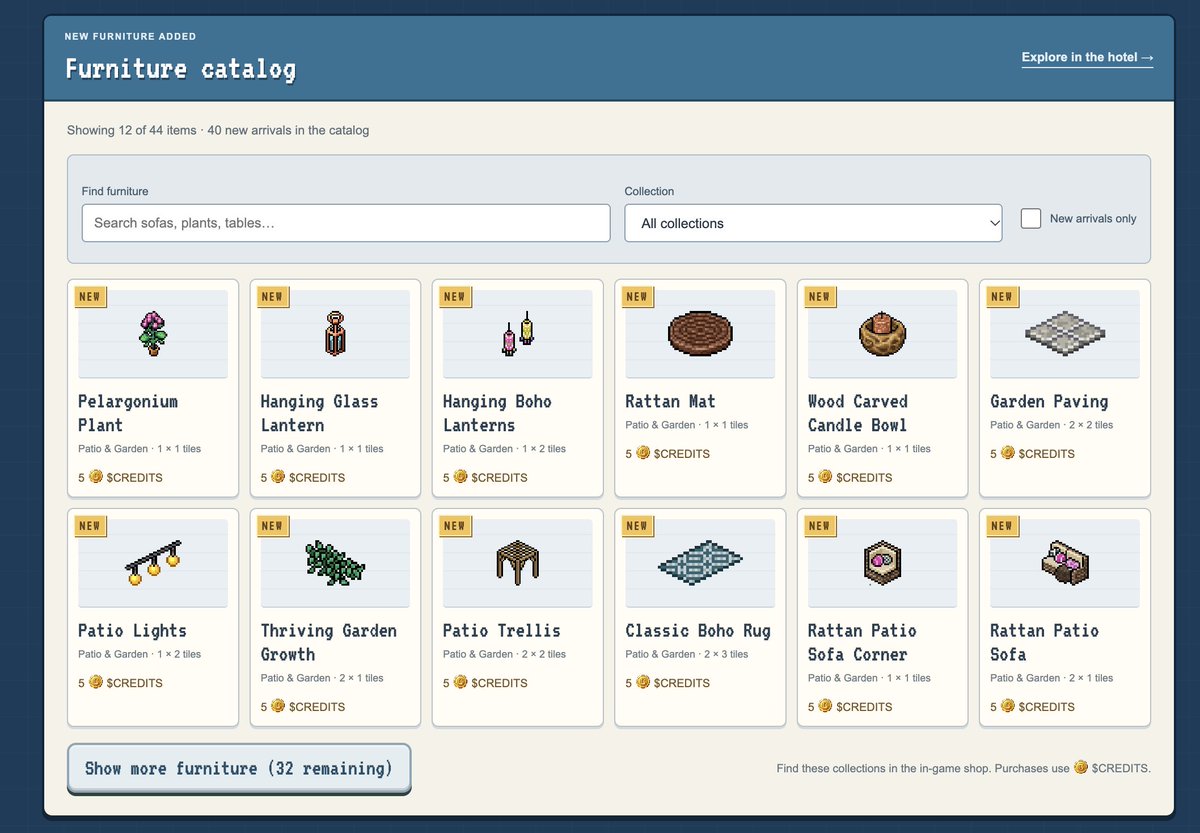
Task: Click the coin icon on Pelargonium Plant price
Action: 96,477
